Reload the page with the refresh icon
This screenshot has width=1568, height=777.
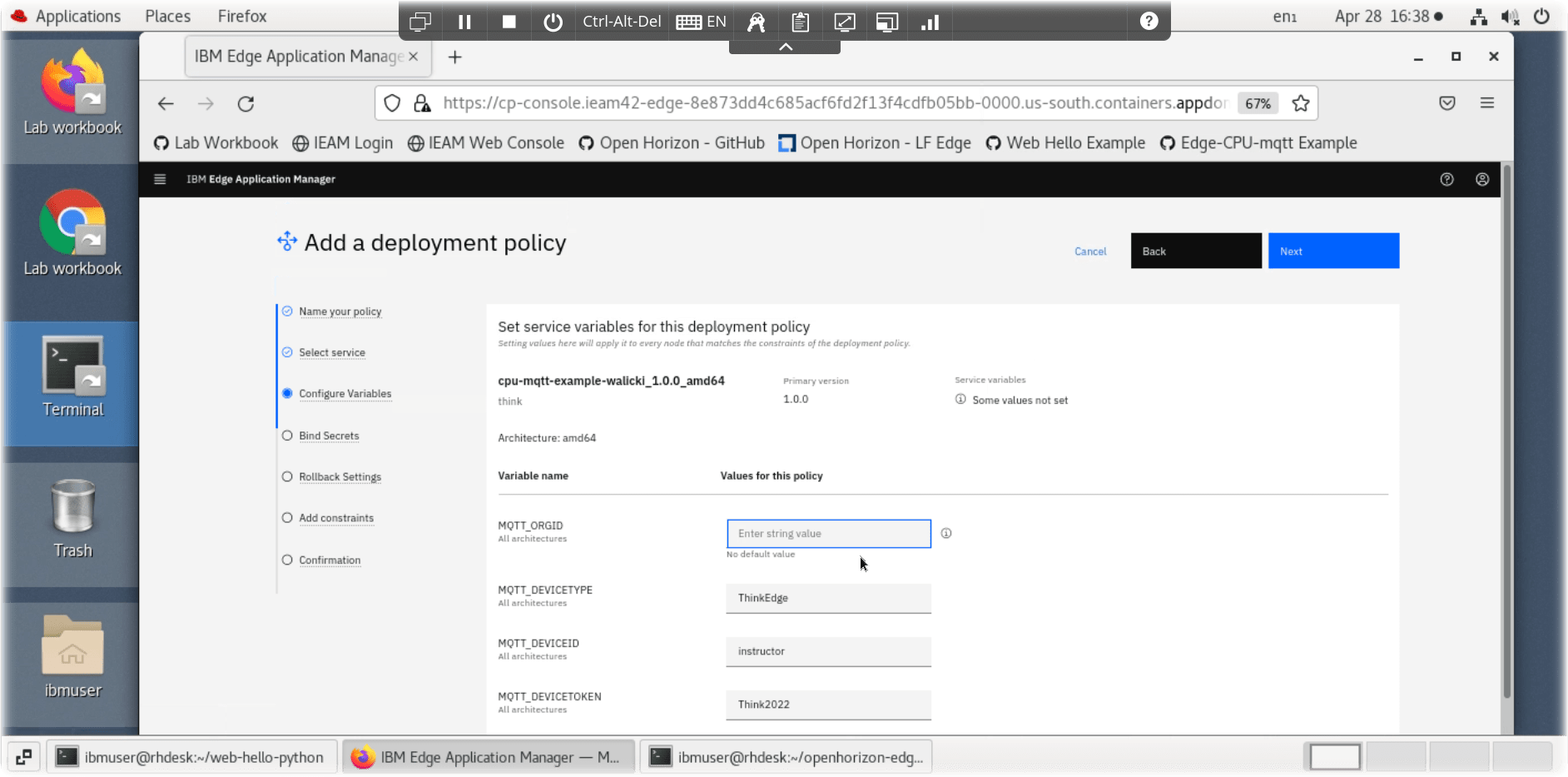coord(246,103)
